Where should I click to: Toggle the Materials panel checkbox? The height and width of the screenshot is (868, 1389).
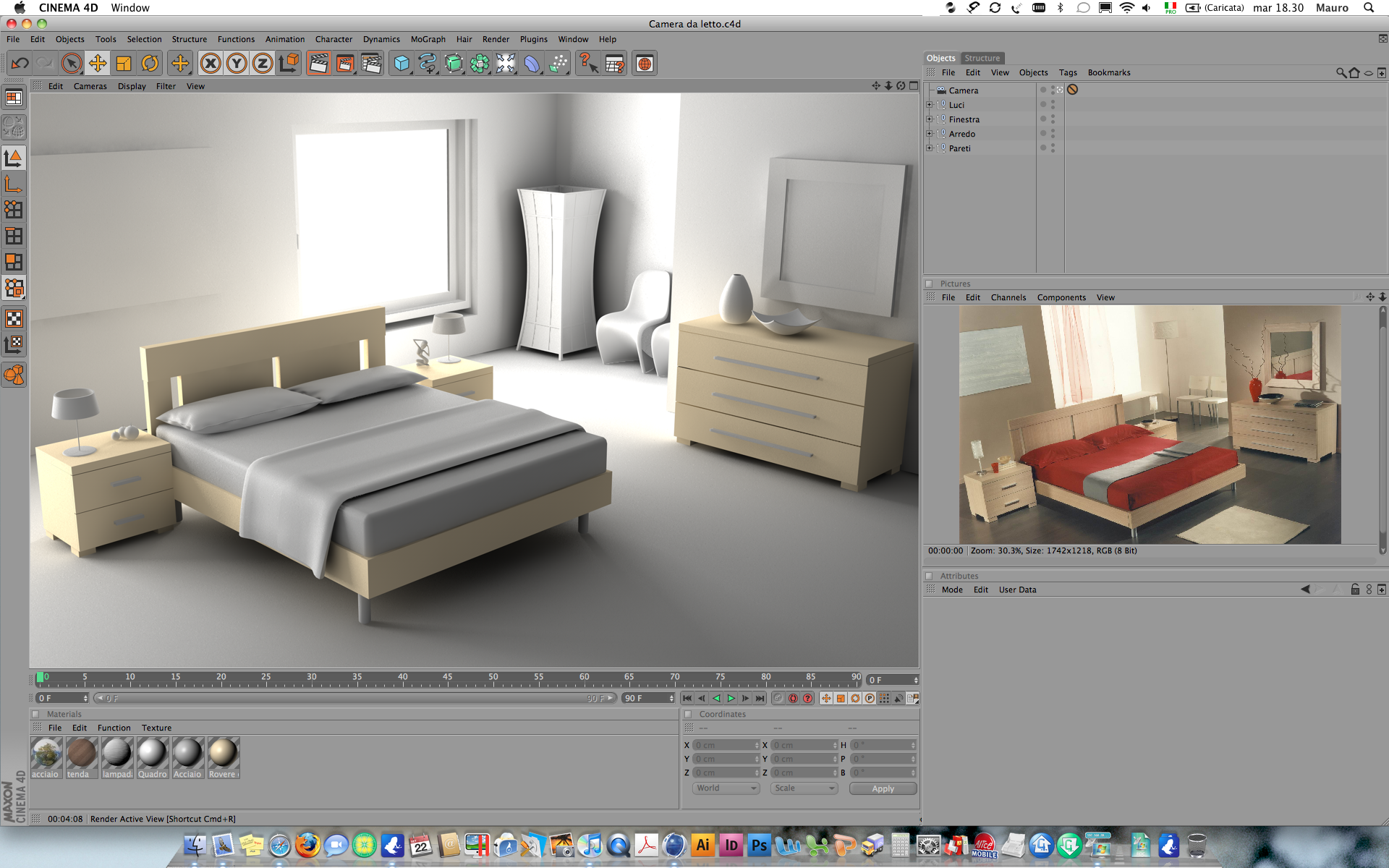[35, 714]
